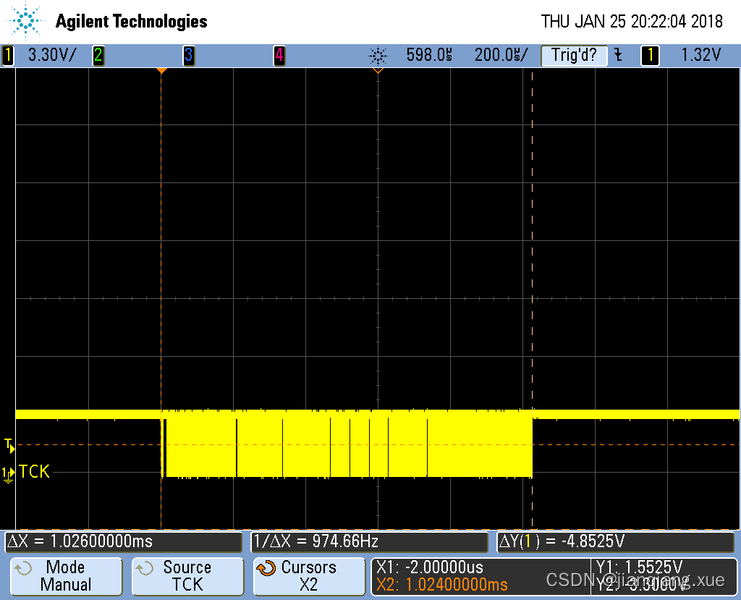Select the green channel 2 indicator
741x600 pixels.
98,55
